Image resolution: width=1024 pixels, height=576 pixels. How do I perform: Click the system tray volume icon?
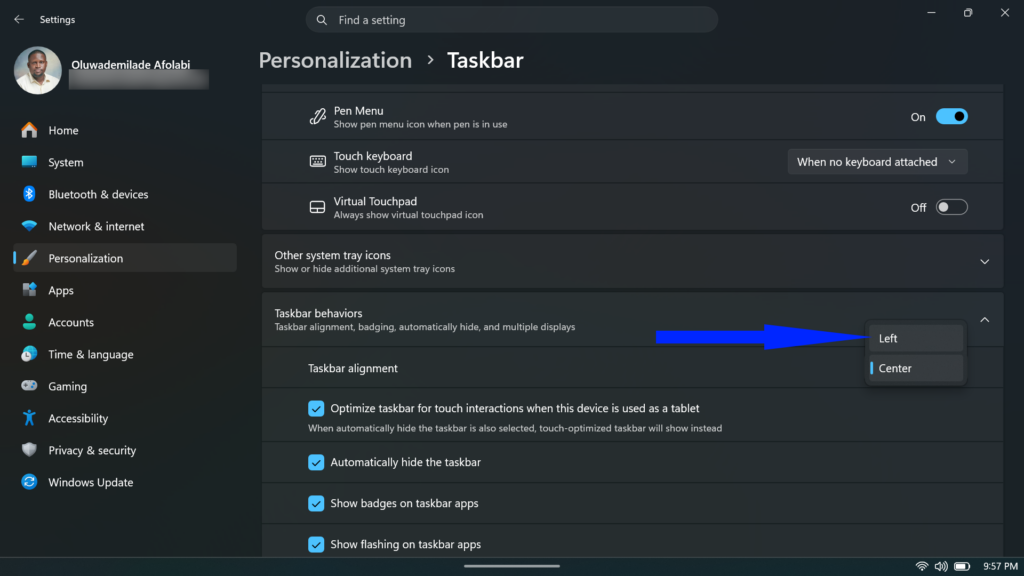click(x=941, y=566)
